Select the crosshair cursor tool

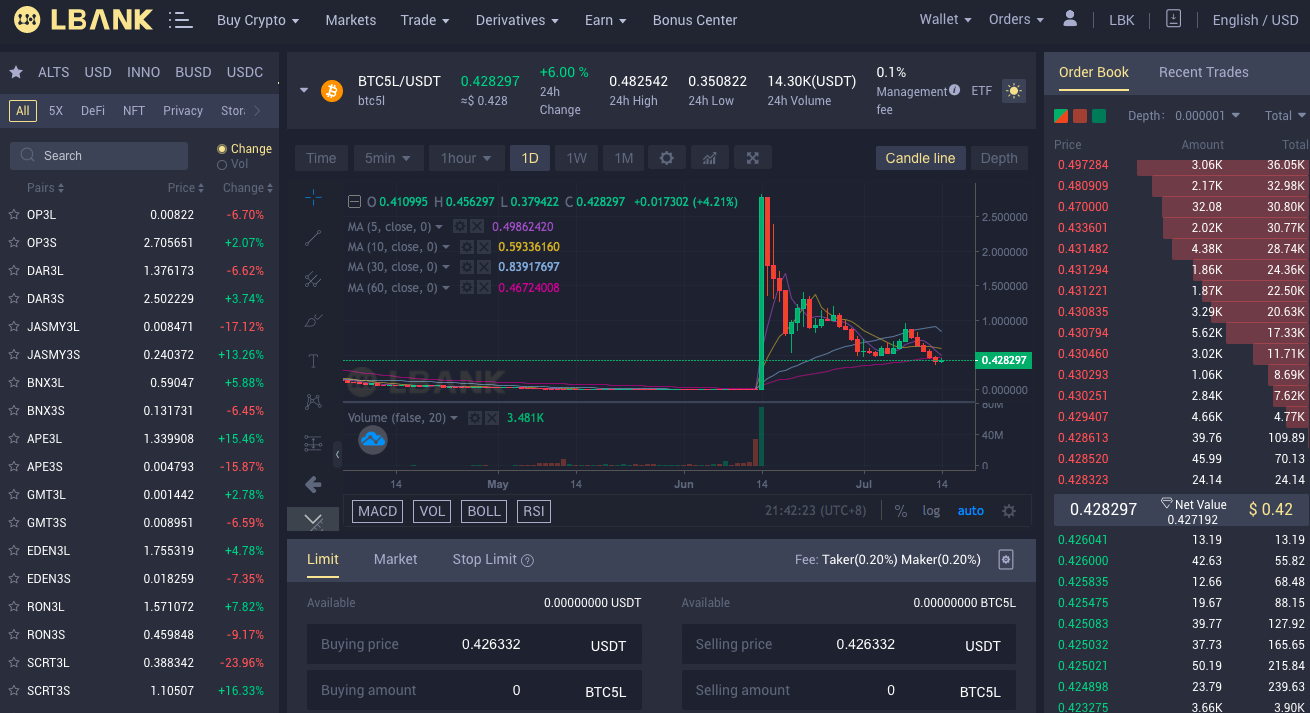[x=313, y=197]
